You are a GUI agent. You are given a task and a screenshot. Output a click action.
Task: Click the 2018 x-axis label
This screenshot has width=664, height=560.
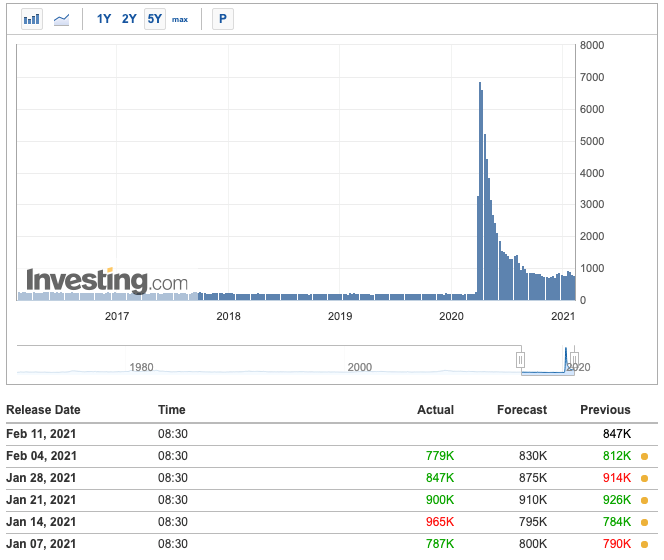(228, 316)
